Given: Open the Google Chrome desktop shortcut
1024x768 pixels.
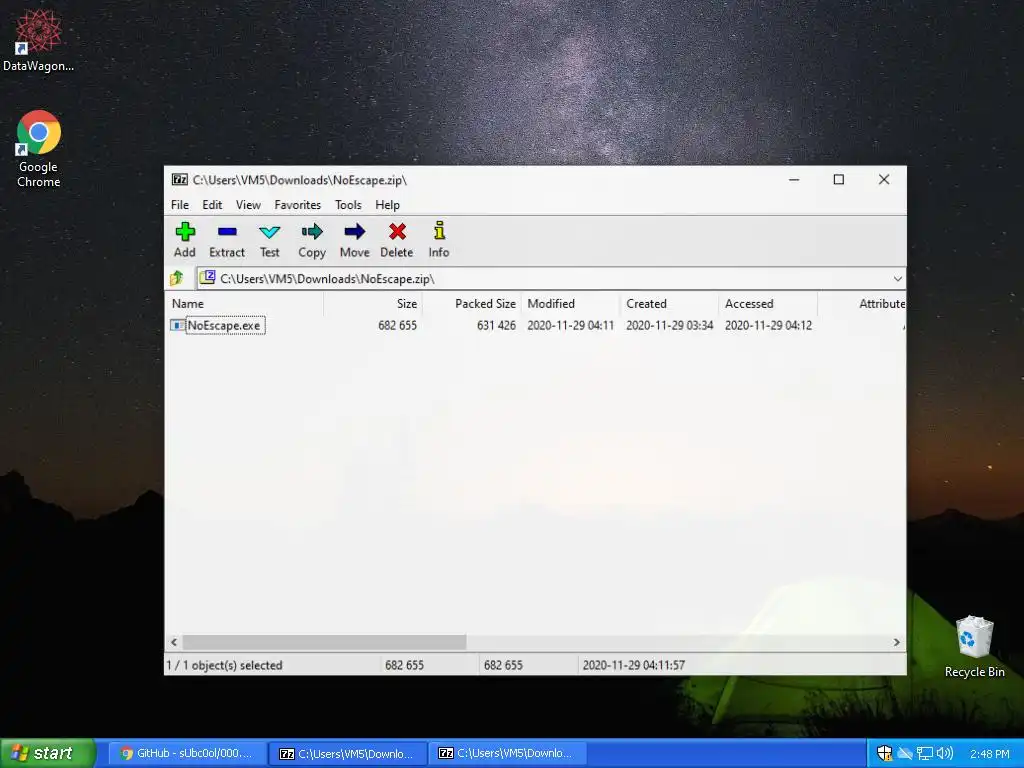Looking at the screenshot, I should 39,149.
